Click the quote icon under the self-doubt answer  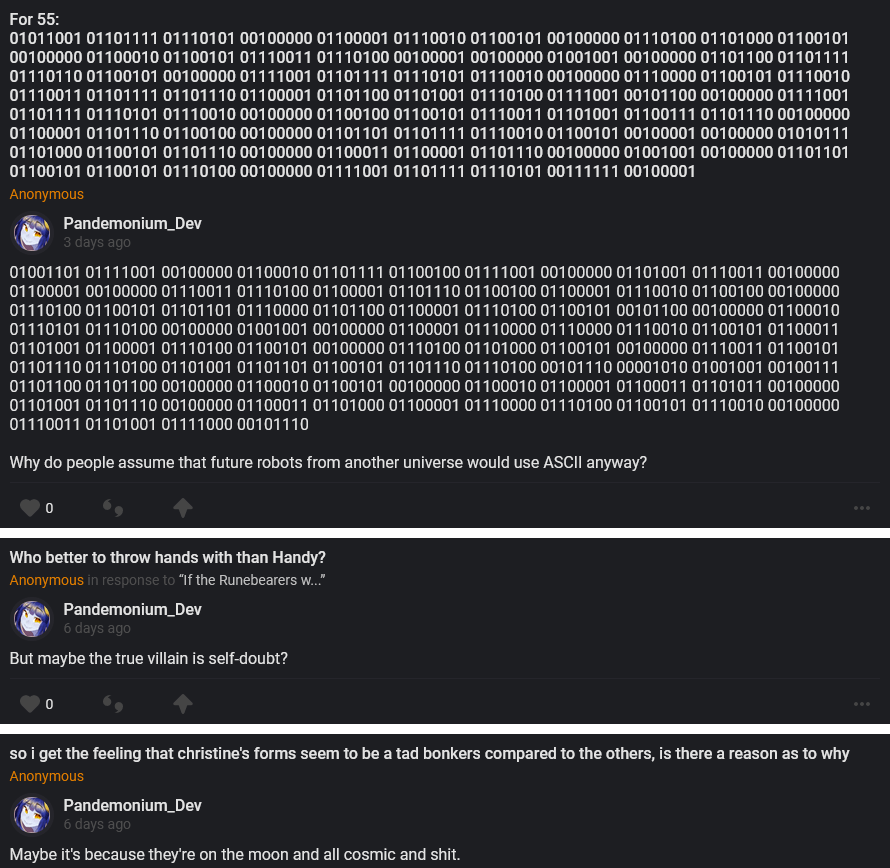click(x=113, y=704)
